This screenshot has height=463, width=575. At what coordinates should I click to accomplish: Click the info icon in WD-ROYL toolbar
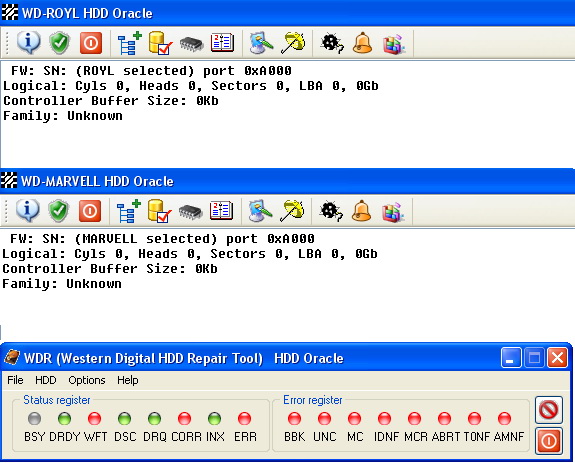click(x=29, y=43)
